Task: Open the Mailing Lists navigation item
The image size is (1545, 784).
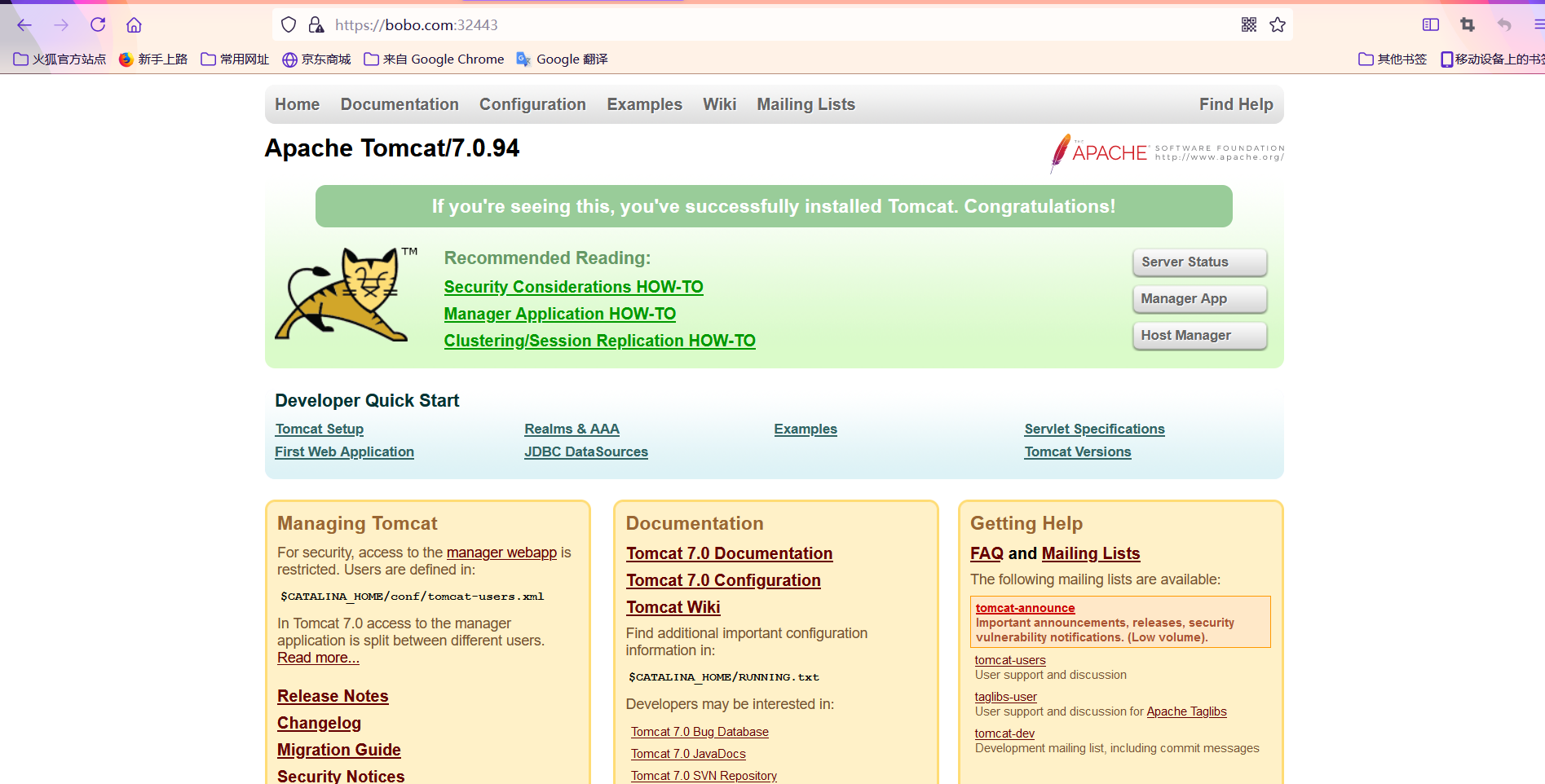Action: (806, 104)
